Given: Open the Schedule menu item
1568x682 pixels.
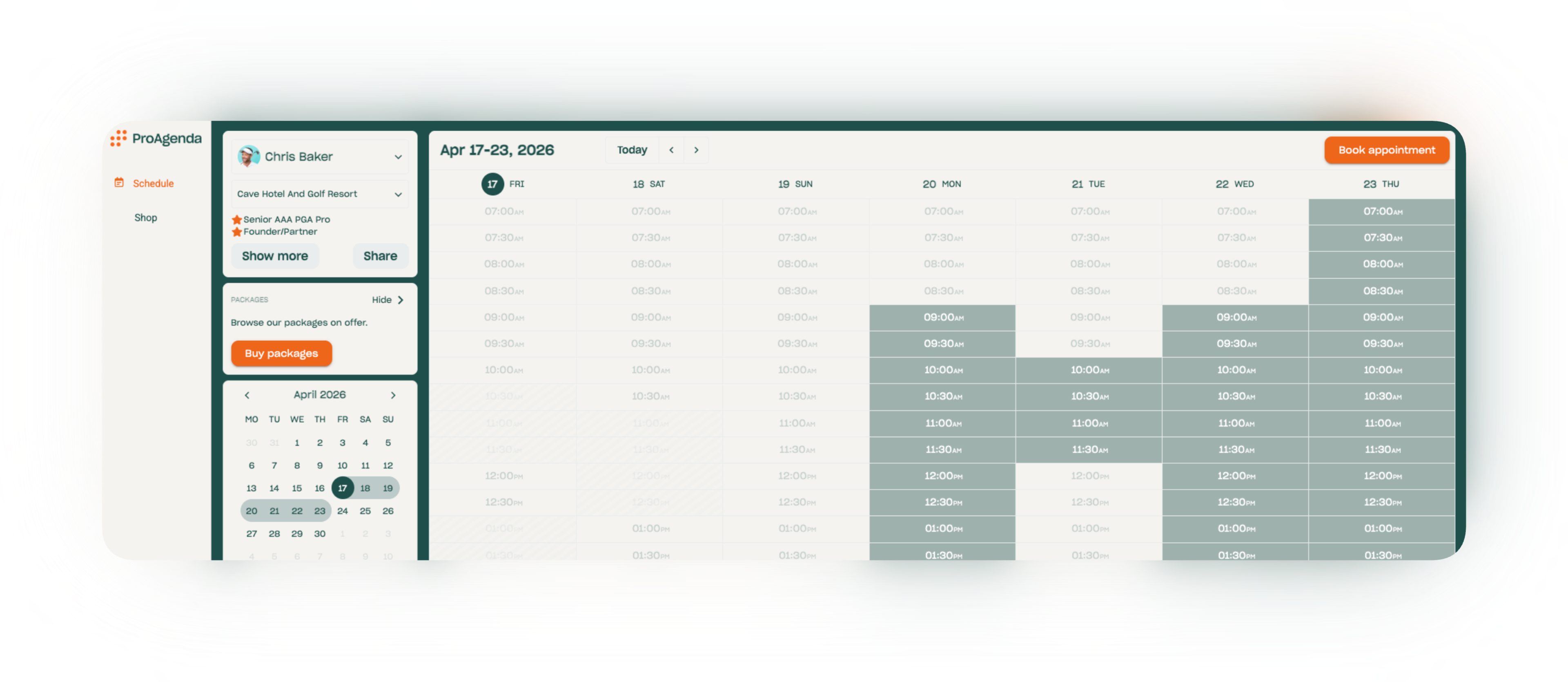Looking at the screenshot, I should point(153,183).
